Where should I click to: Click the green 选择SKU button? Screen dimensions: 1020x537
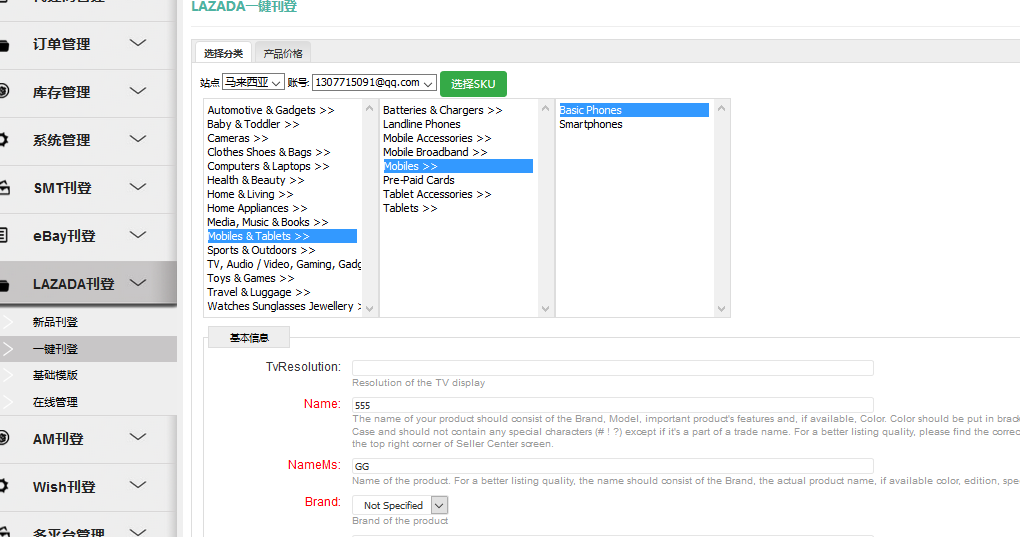pyautogui.click(x=473, y=84)
